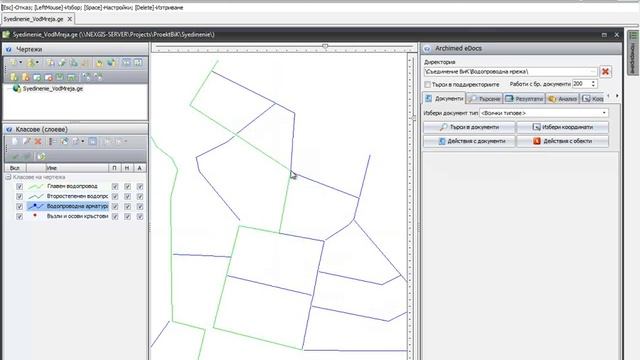
Task: Collapse the Класове на чертежа tree group
Action: click(8, 177)
